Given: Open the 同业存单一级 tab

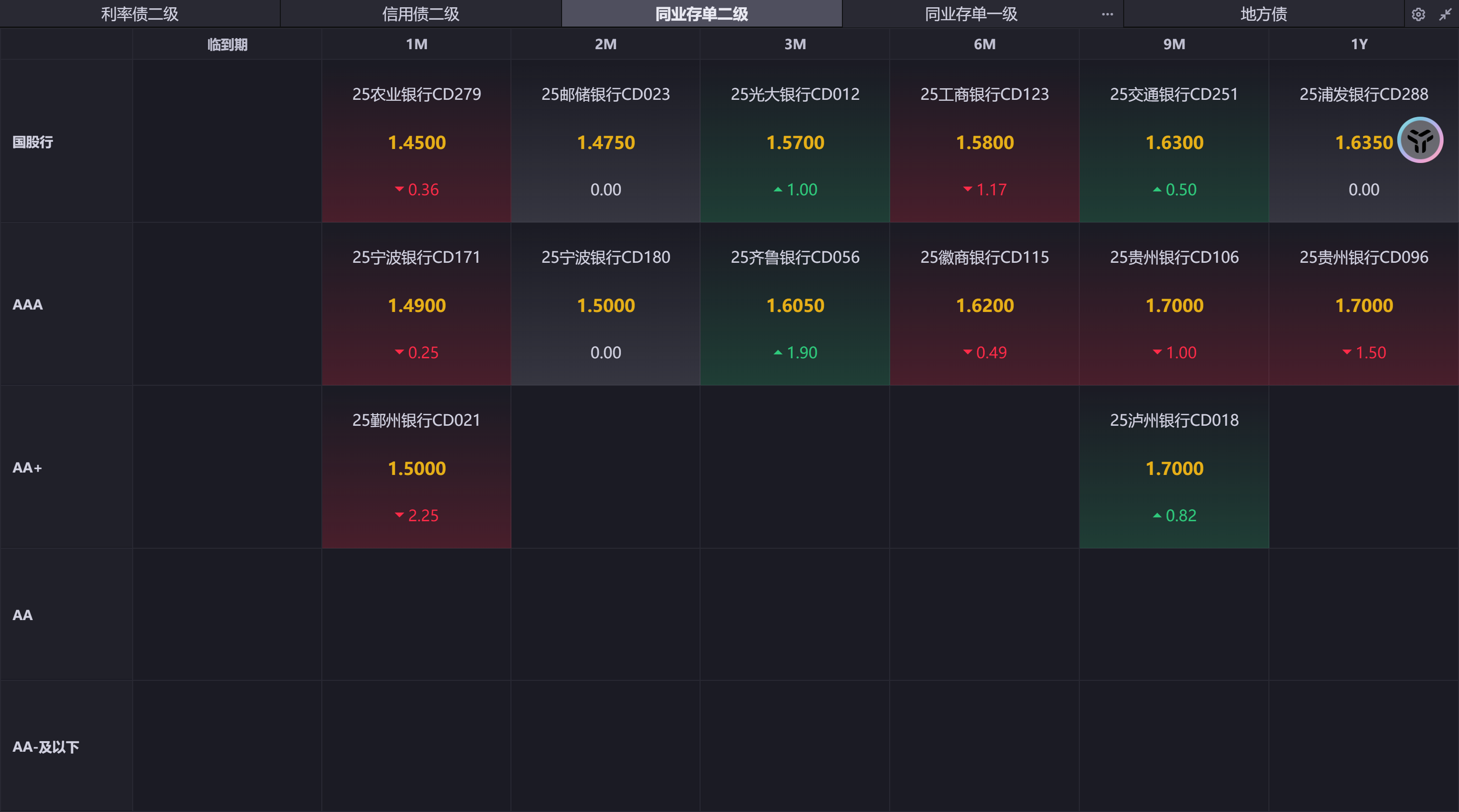Looking at the screenshot, I should 971,14.
